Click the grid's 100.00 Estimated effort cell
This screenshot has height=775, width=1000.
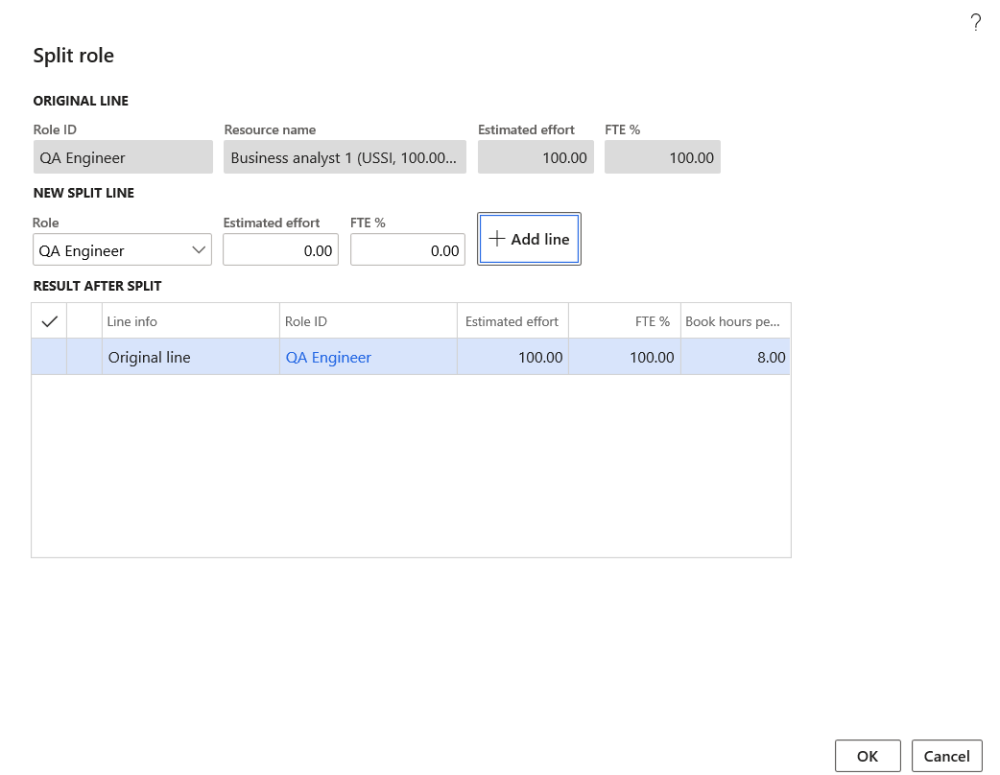512,357
